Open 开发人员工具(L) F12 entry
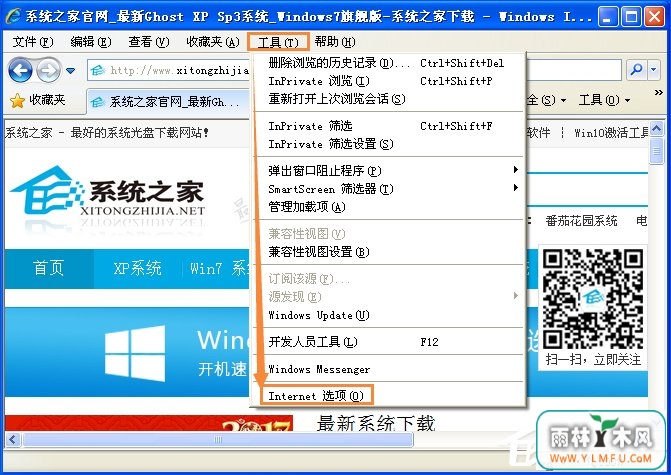The image size is (671, 475). pyautogui.click(x=387, y=342)
